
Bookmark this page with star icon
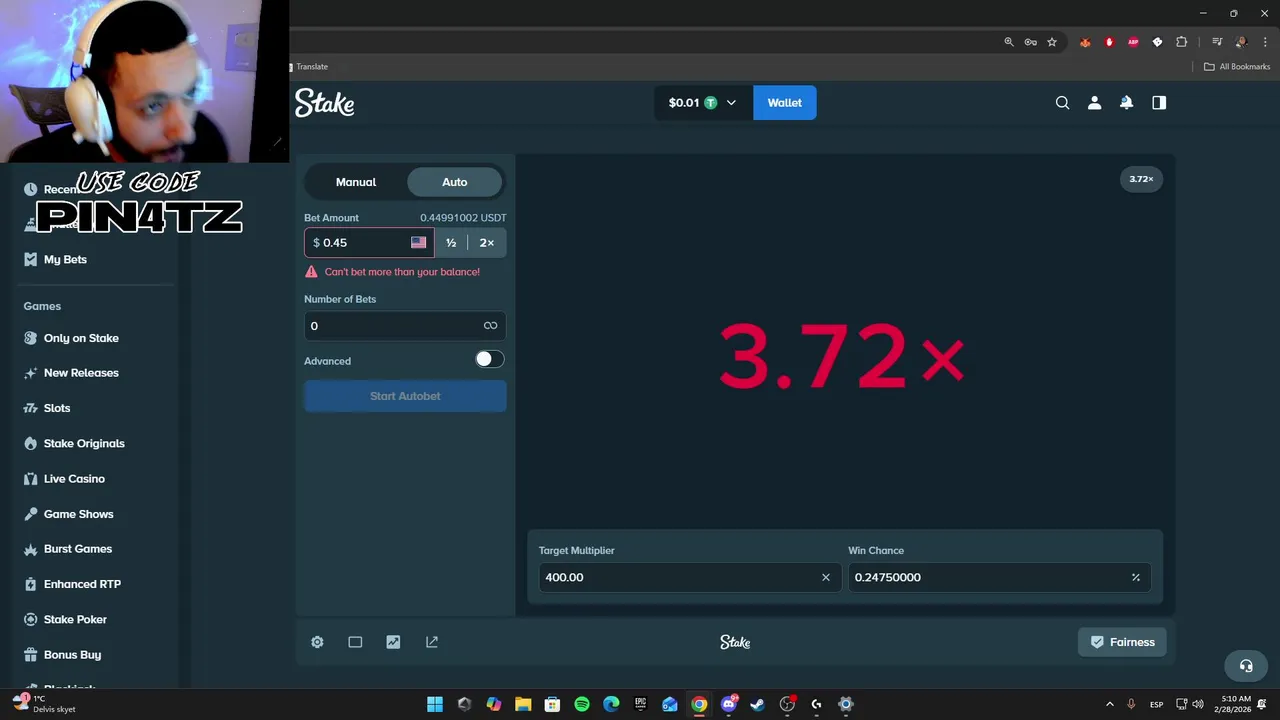[1052, 42]
